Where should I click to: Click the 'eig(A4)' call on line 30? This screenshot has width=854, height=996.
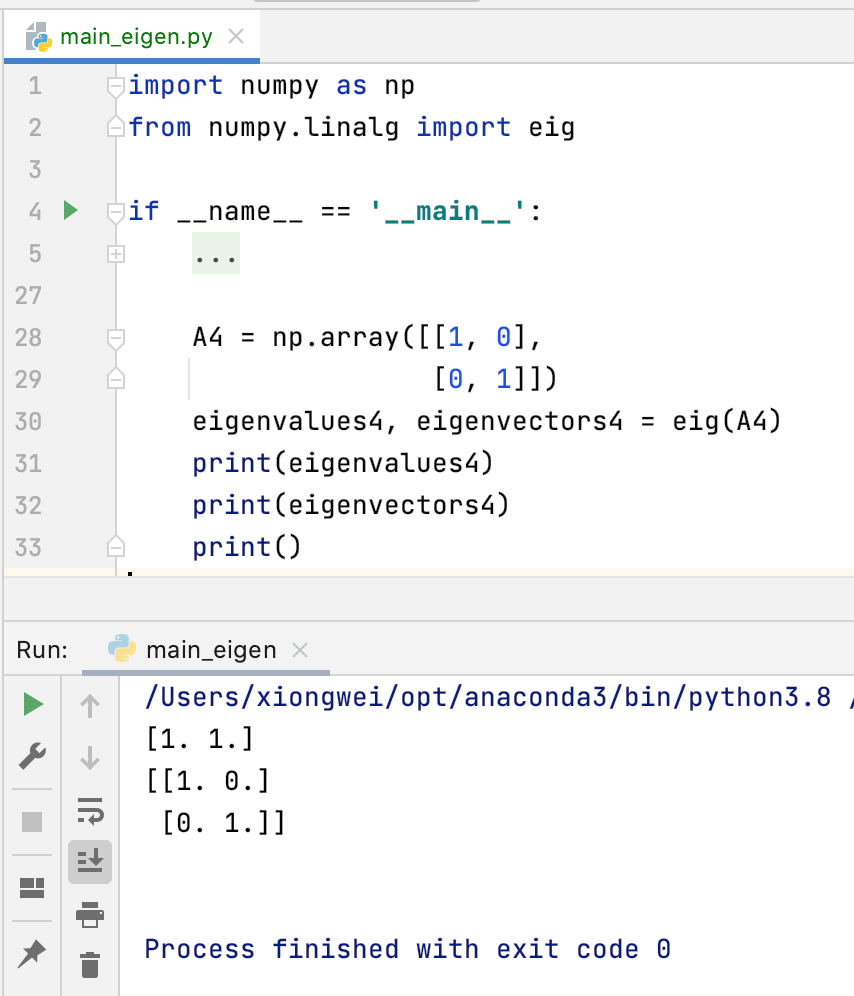tap(727, 421)
